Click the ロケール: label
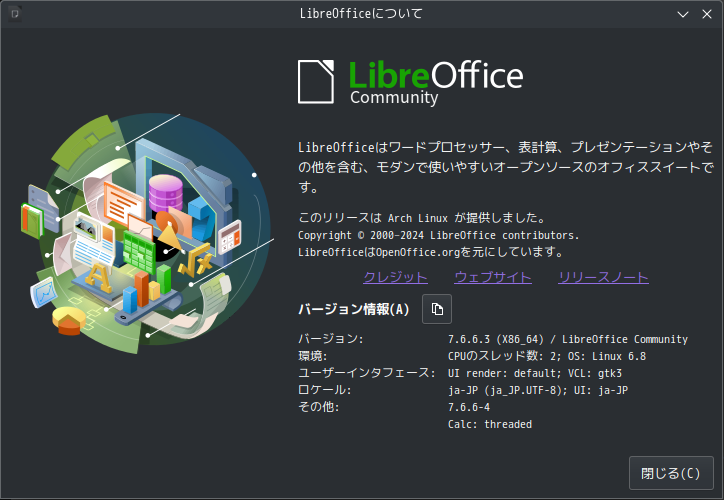This screenshot has width=724, height=500. tap(325, 390)
